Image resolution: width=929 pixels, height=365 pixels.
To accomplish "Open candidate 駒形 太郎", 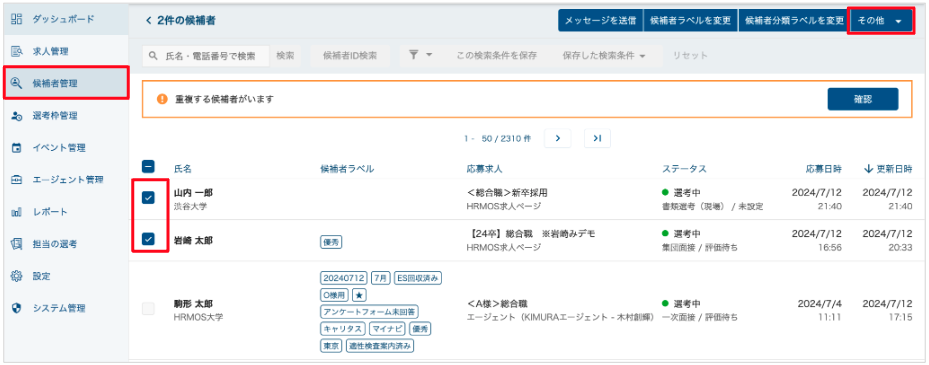I will [x=193, y=303].
